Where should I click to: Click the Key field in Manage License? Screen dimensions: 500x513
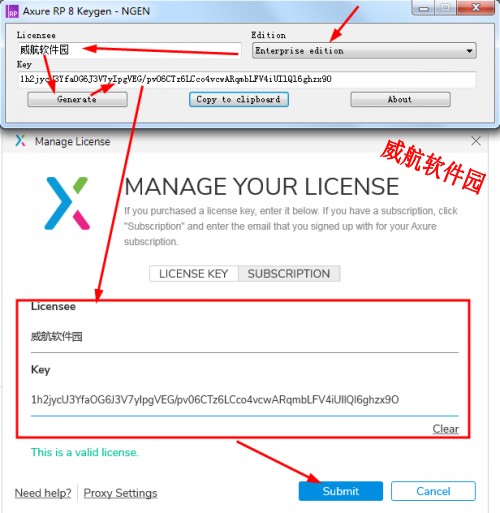[245, 400]
